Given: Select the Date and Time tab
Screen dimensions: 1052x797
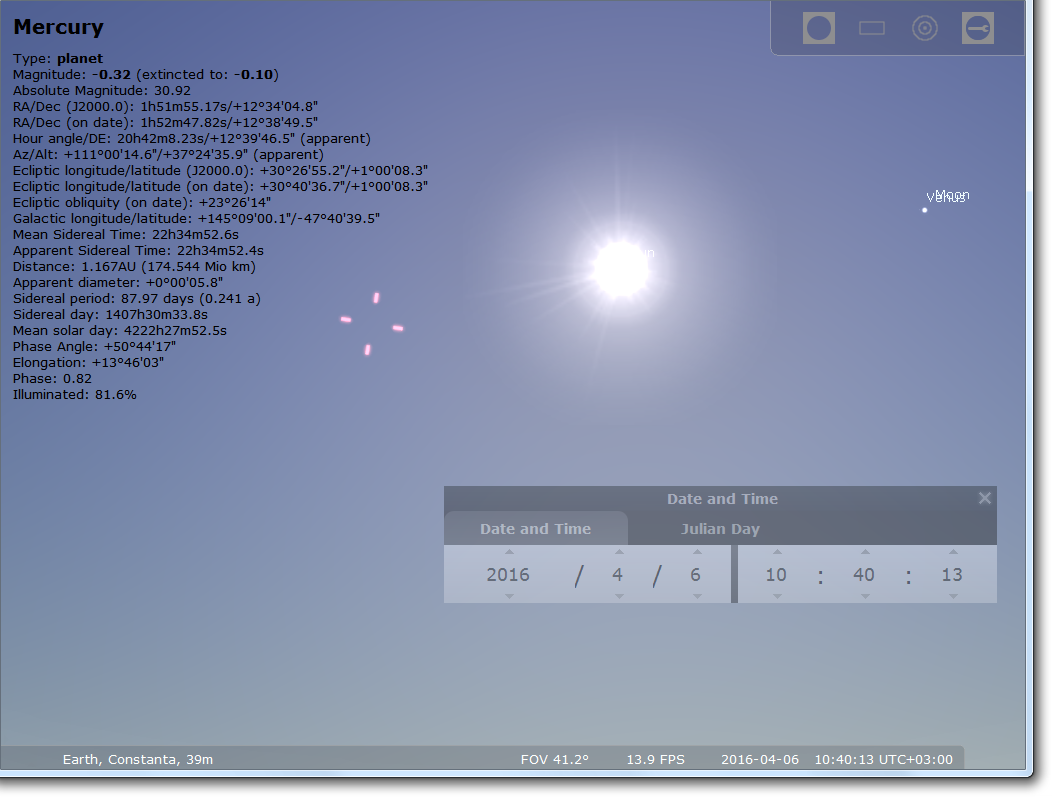Looking at the screenshot, I should (535, 529).
